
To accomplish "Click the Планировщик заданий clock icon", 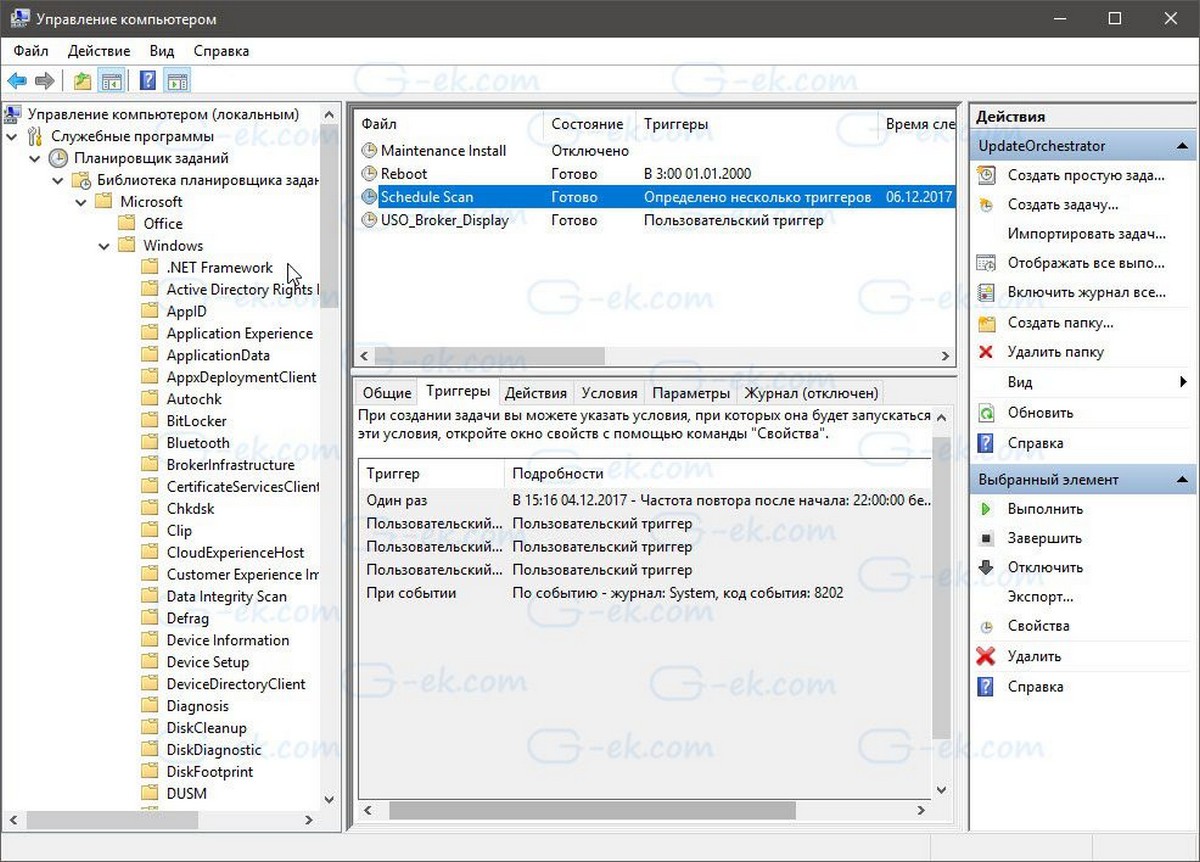I will pyautogui.click(x=59, y=158).
